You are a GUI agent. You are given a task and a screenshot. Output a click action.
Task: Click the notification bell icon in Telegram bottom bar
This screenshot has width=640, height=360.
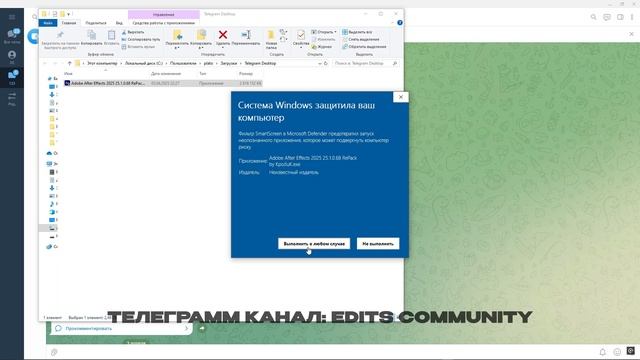point(602,351)
